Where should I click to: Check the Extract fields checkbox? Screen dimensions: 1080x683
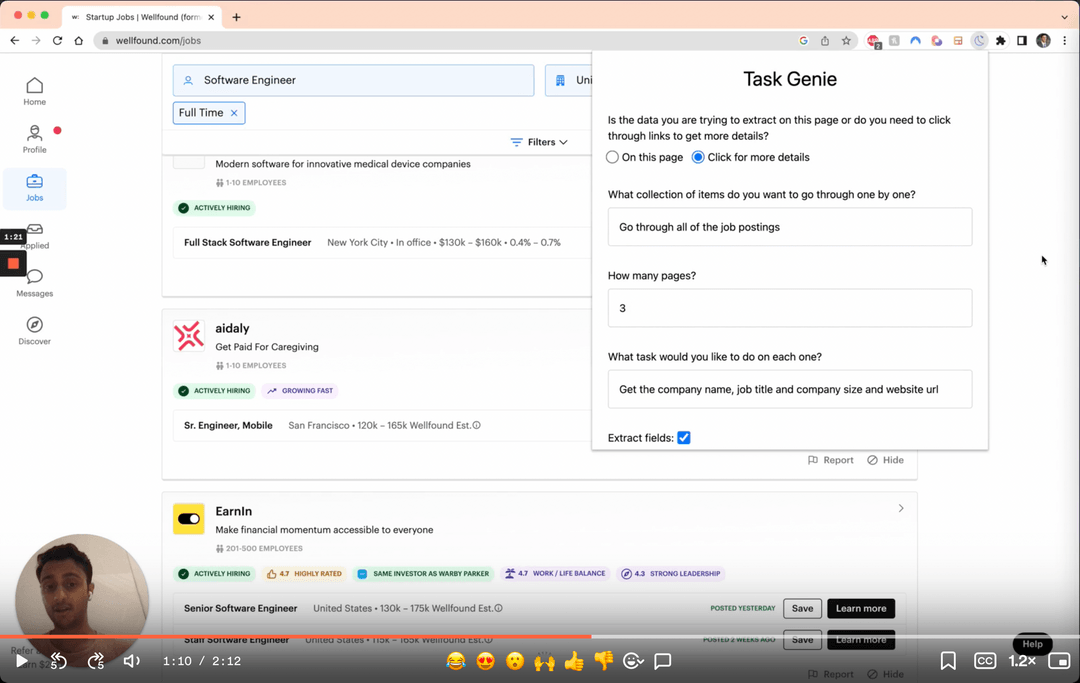684,437
